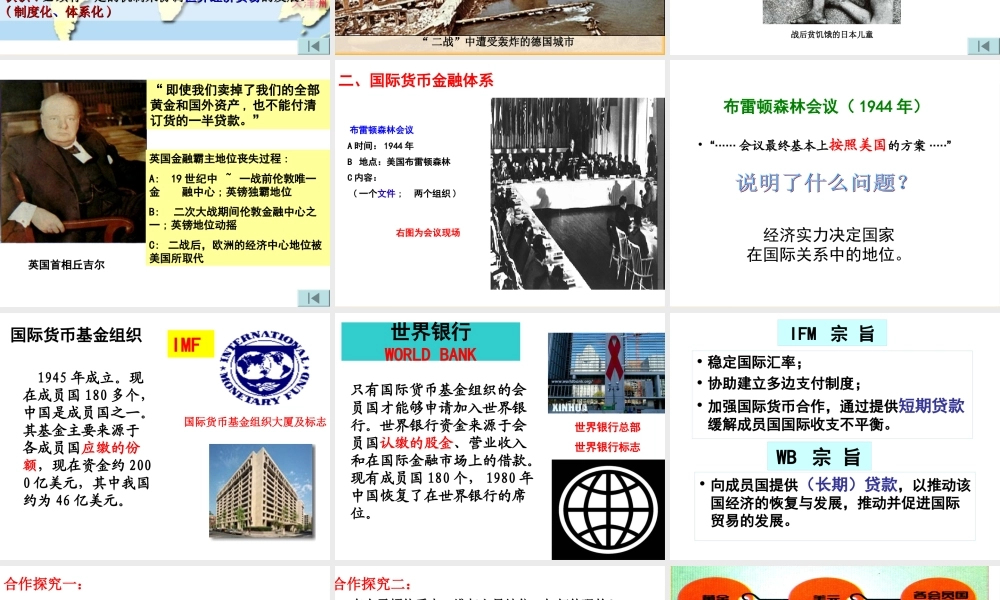The width and height of the screenshot is (1000, 600).
Task: Click the WB 宗旨 header box
Action: pos(818,457)
